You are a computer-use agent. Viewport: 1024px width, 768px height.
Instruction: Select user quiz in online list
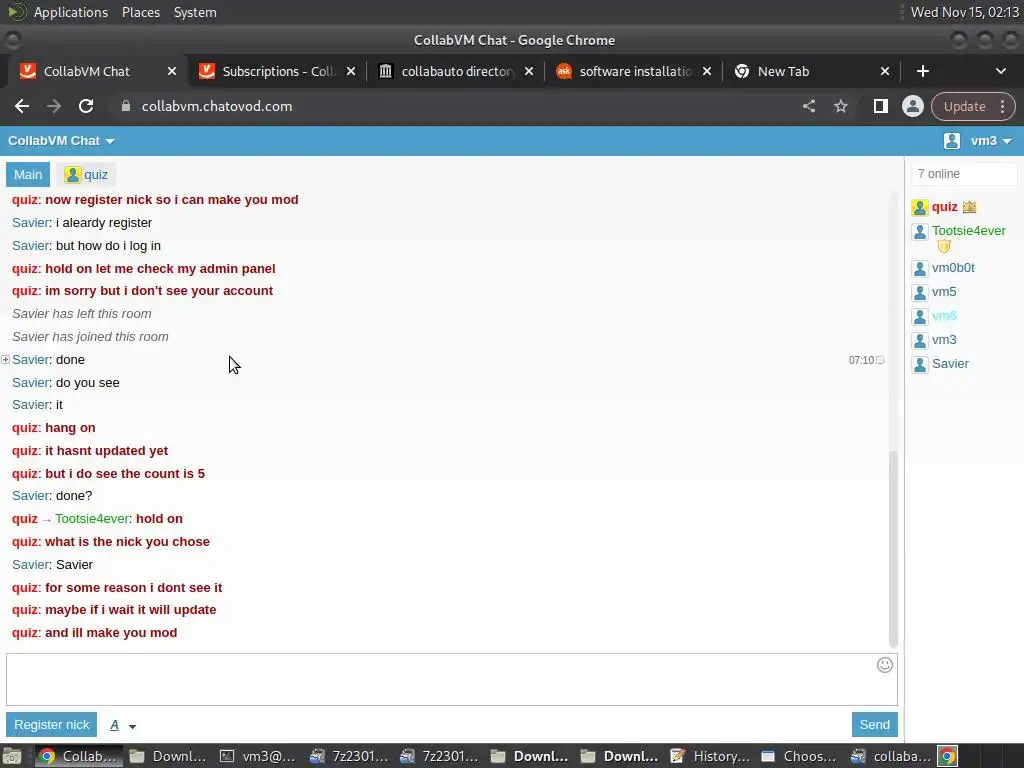coord(944,207)
